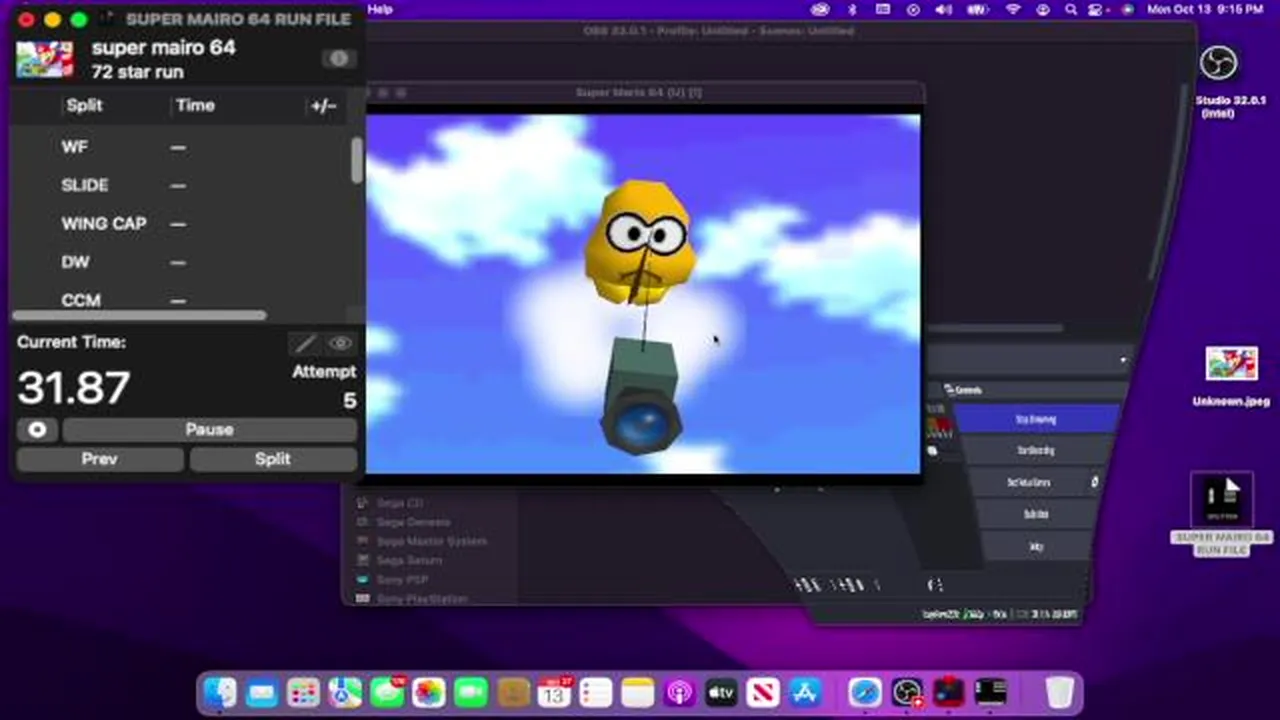Click the Prev button in the timer

99,459
